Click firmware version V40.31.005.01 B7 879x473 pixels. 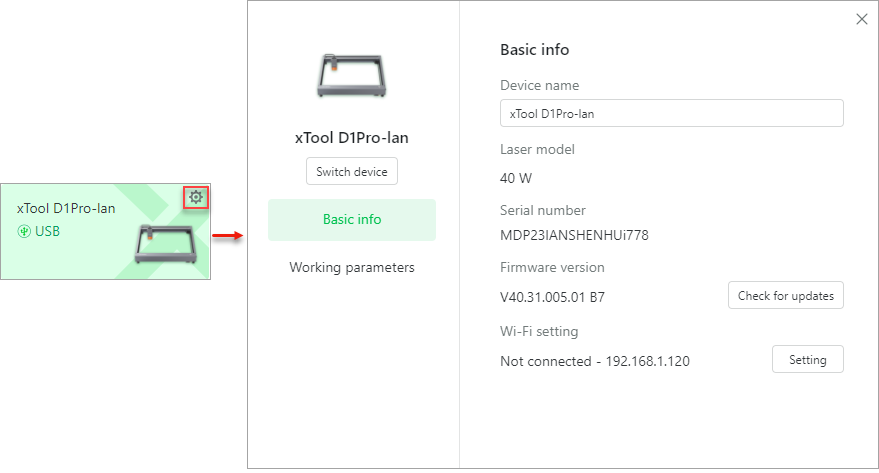coord(552,297)
